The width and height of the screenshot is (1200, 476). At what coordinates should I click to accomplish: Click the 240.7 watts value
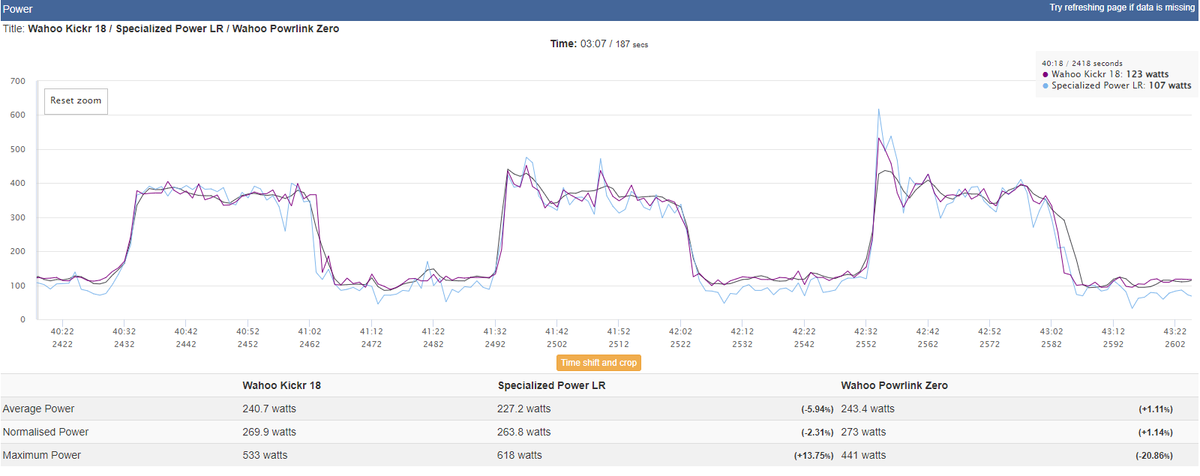269,409
